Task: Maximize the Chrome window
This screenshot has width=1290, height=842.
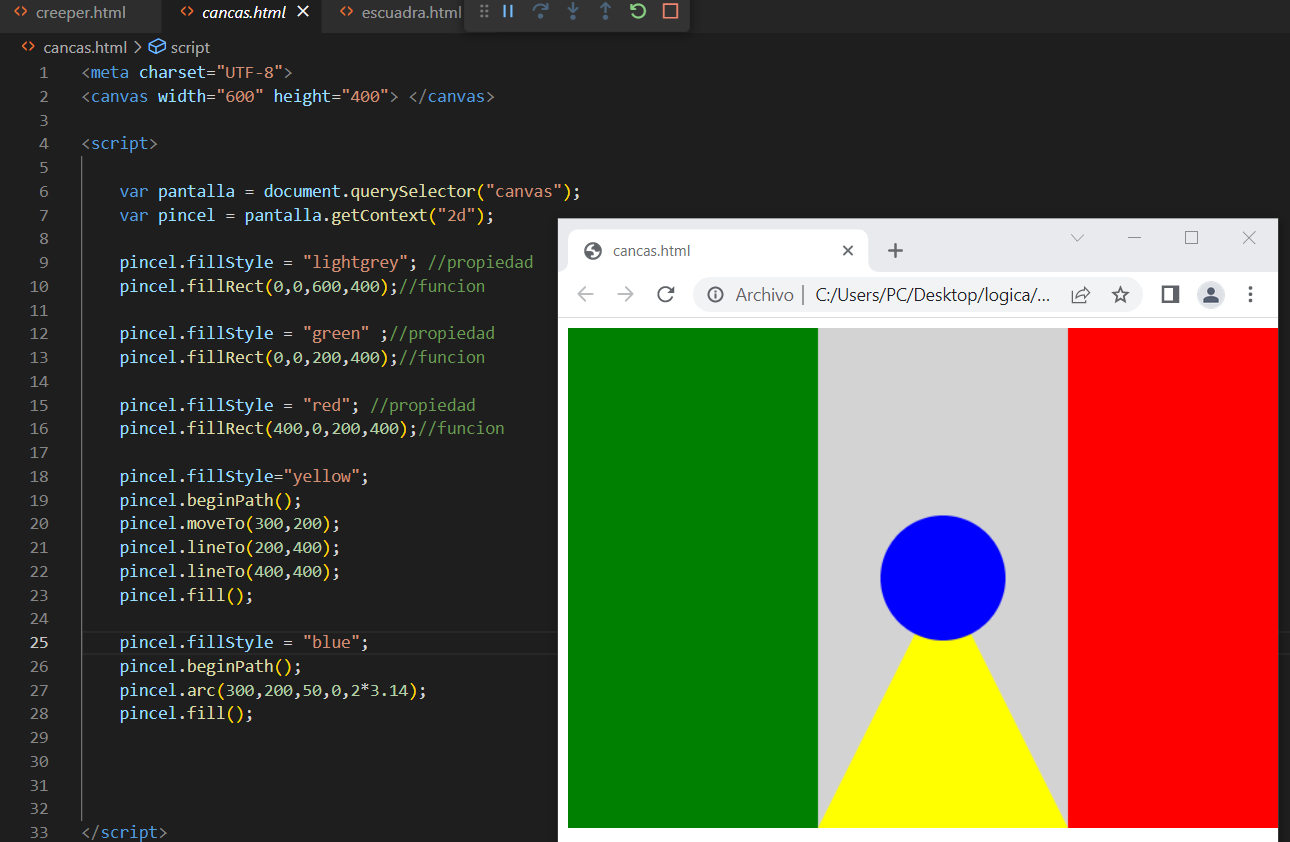Action: tap(1191, 238)
